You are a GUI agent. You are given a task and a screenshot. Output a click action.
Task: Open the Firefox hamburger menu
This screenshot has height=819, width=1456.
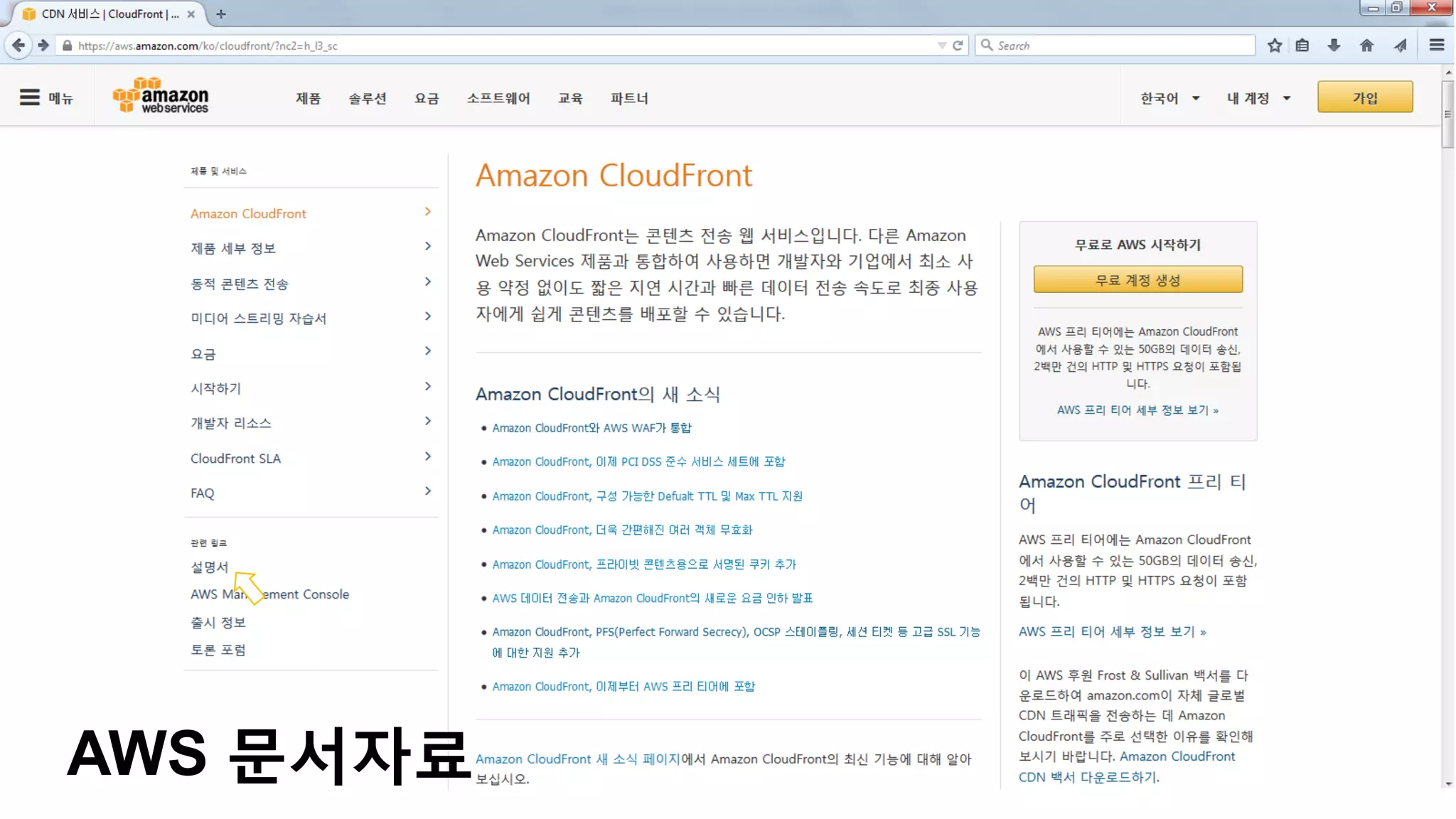(1437, 45)
